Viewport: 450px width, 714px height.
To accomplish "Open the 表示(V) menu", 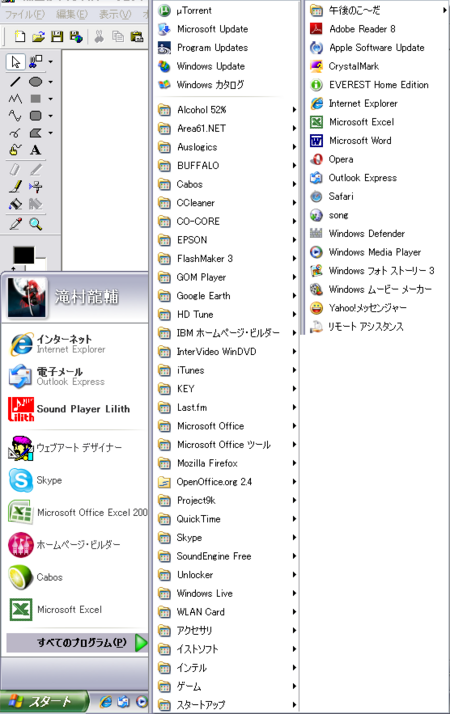I will (x=115, y=15).
